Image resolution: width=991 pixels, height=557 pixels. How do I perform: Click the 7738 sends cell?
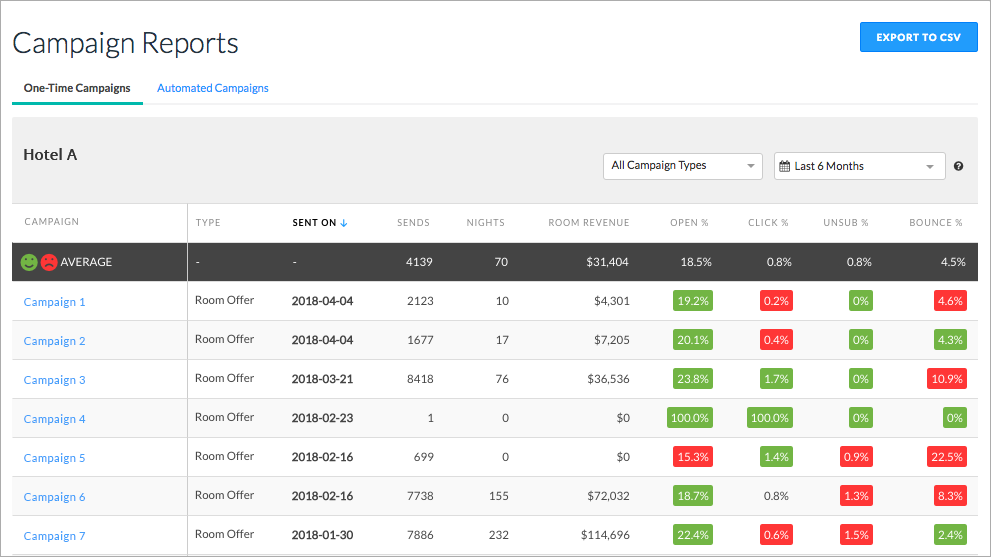coord(420,496)
